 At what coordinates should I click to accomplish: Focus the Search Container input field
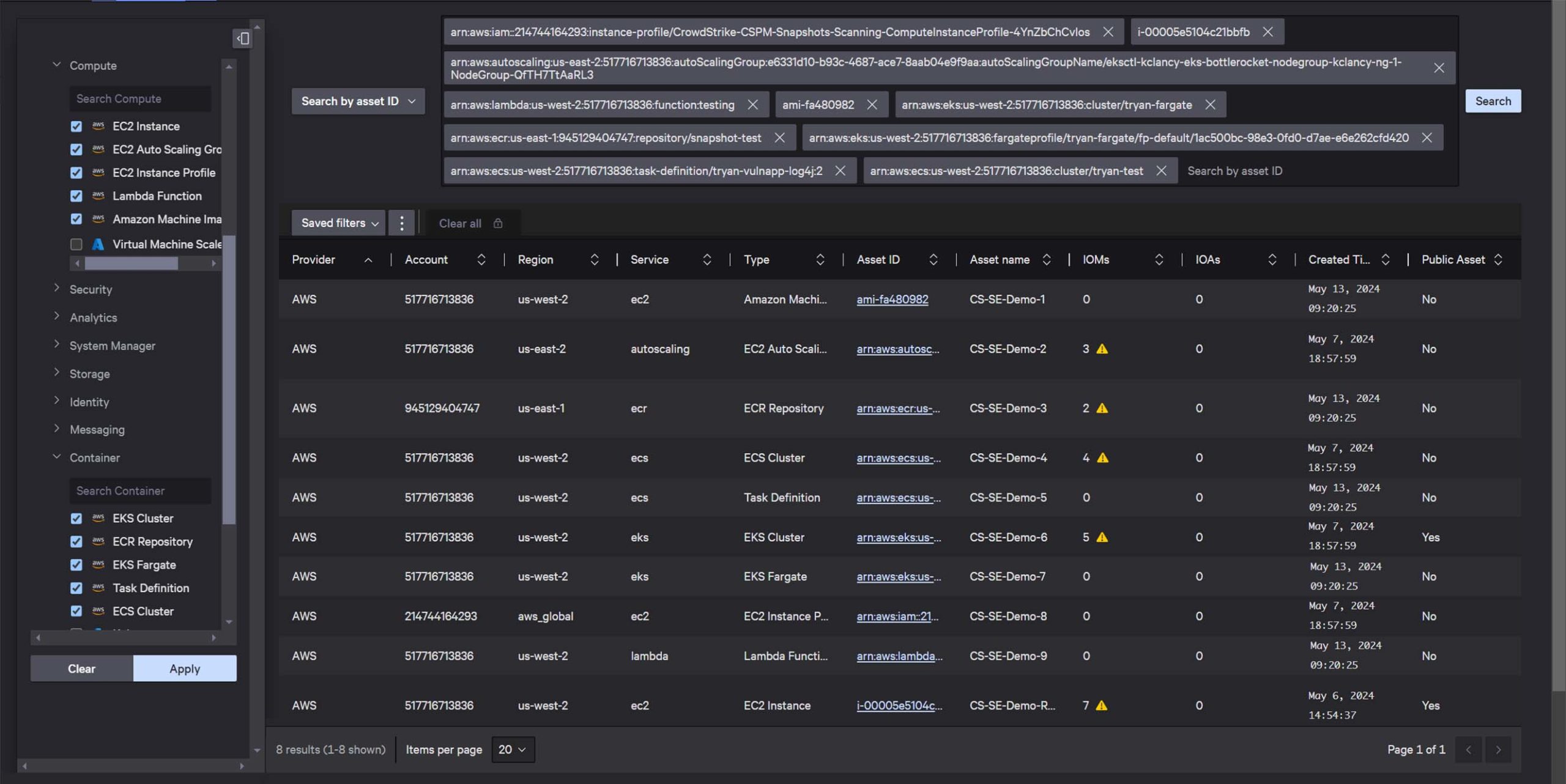pyautogui.click(x=141, y=491)
